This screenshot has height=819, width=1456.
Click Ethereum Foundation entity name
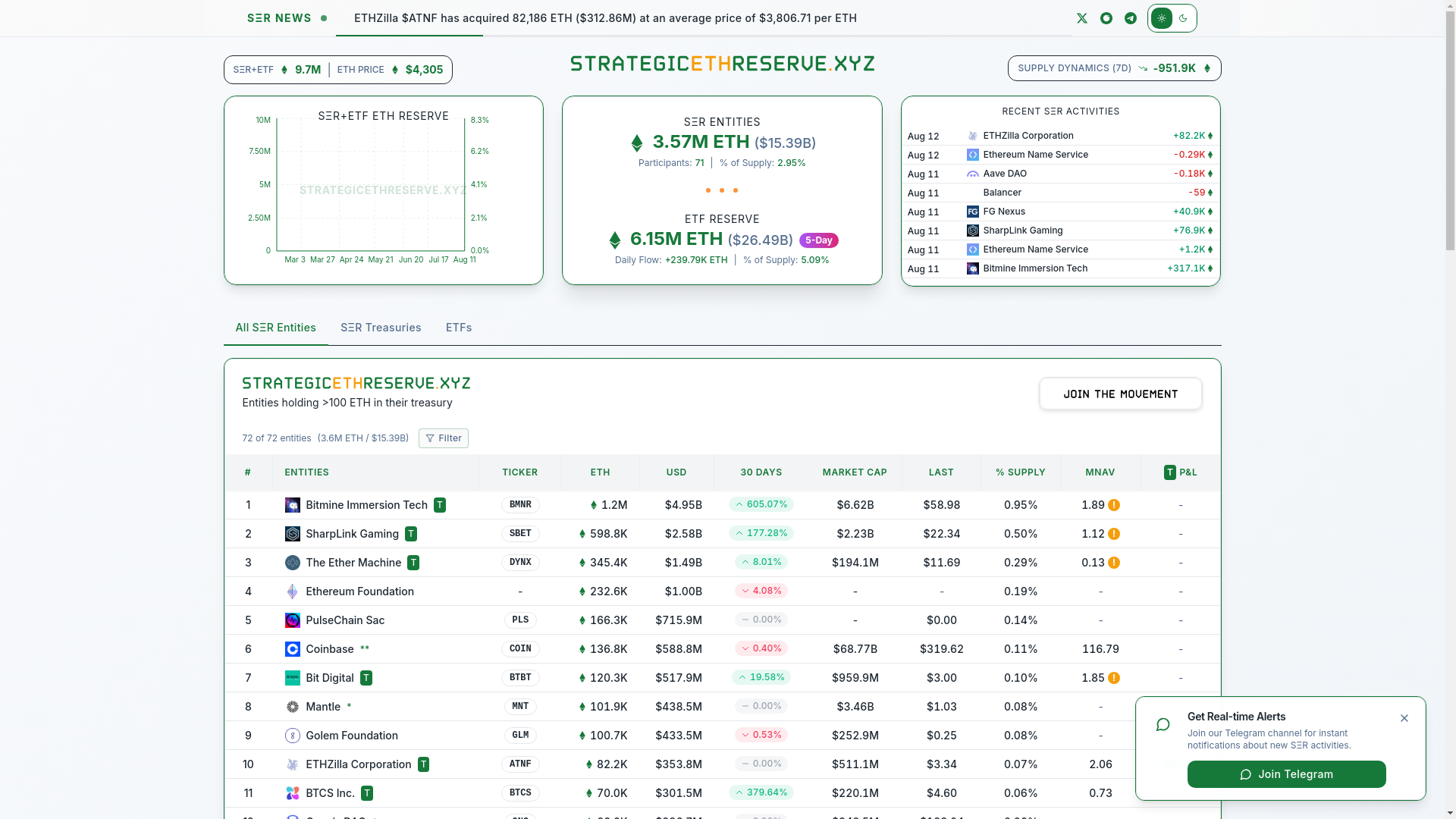coord(359,591)
